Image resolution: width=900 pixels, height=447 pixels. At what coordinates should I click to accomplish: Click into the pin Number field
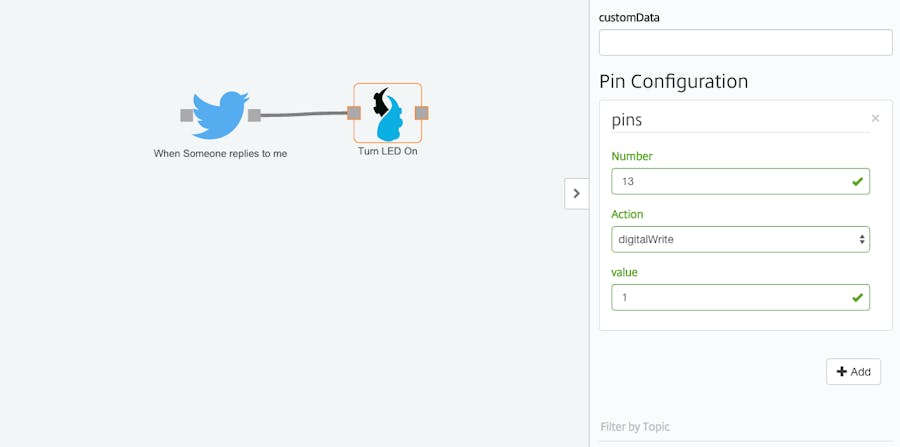(x=728, y=182)
